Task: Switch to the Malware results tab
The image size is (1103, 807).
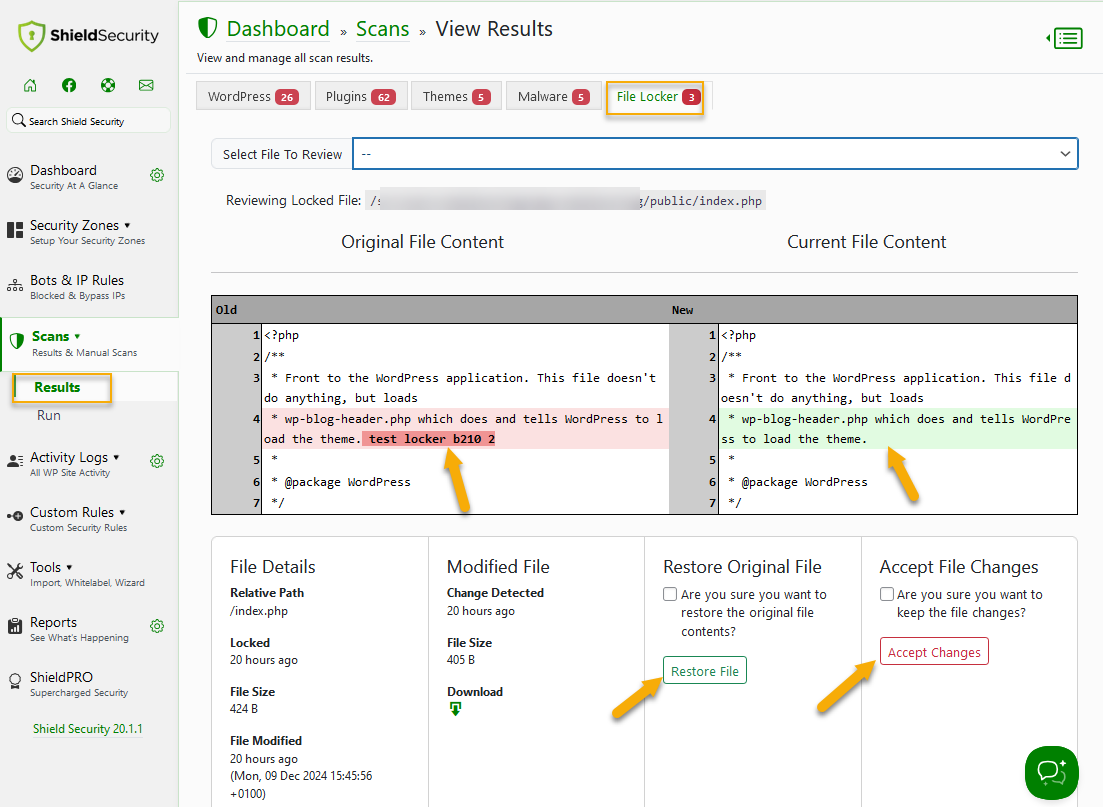Action: tap(554, 96)
